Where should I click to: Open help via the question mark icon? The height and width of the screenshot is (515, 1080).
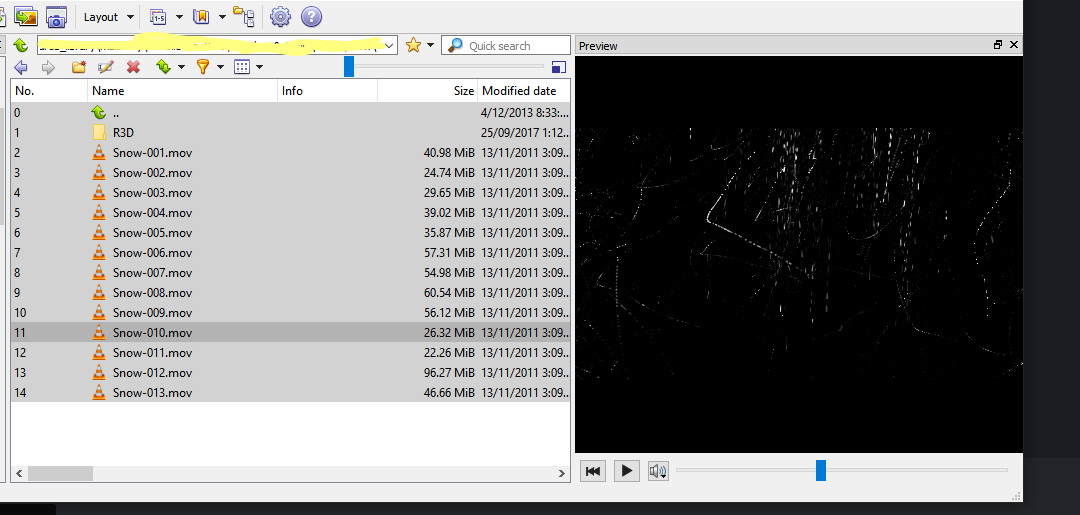point(311,16)
